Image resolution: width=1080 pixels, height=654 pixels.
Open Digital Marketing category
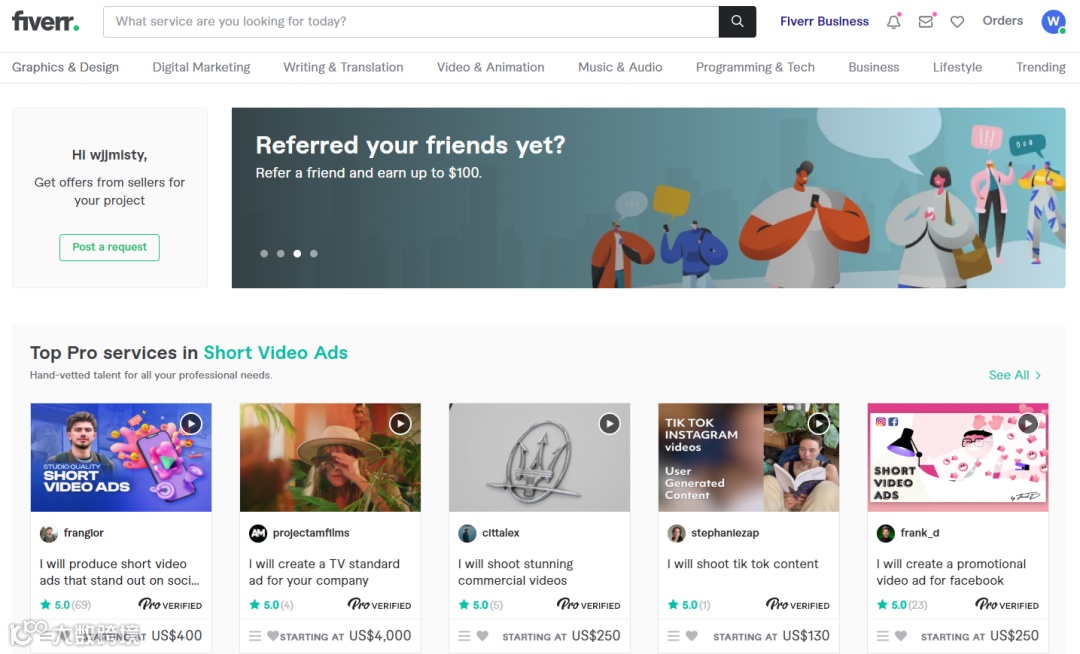(x=201, y=67)
